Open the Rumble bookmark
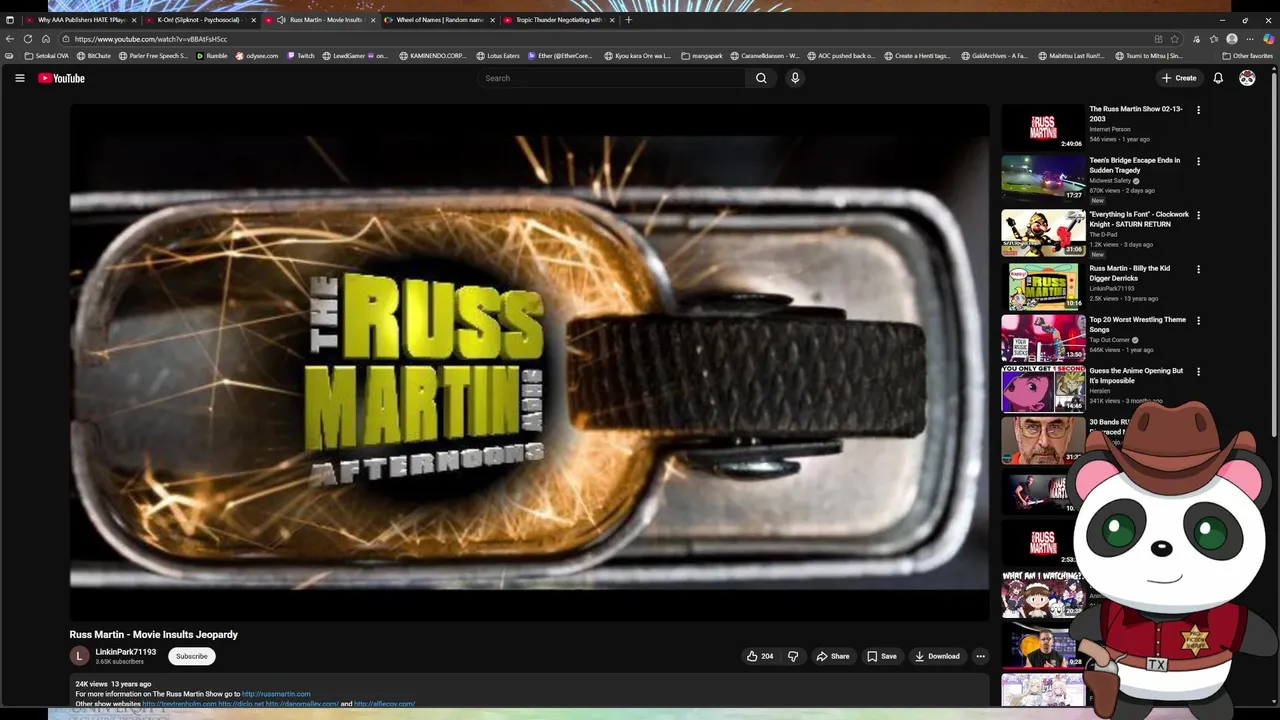The width and height of the screenshot is (1280, 720). [x=211, y=56]
